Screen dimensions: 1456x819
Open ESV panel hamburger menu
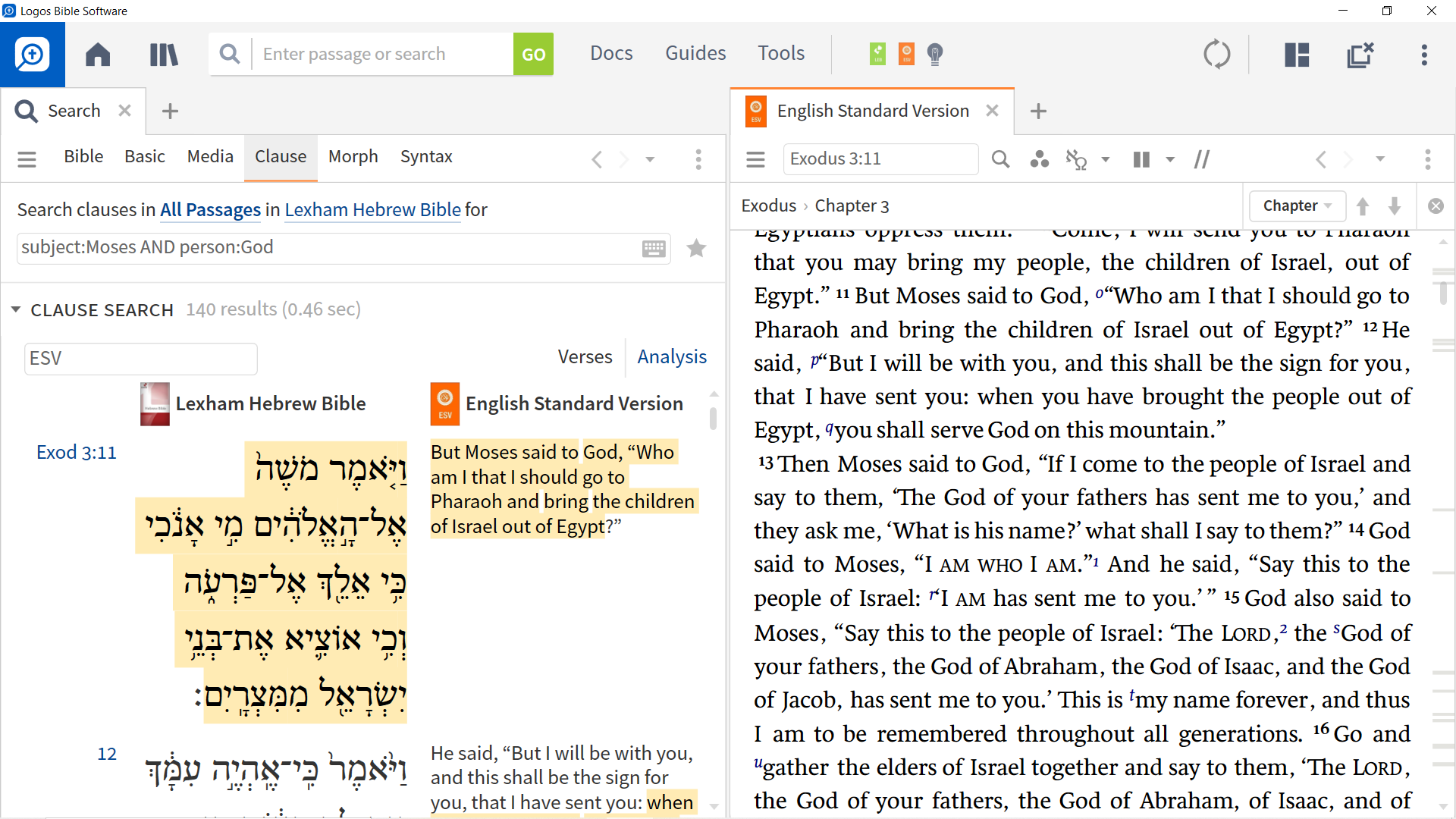(x=755, y=159)
